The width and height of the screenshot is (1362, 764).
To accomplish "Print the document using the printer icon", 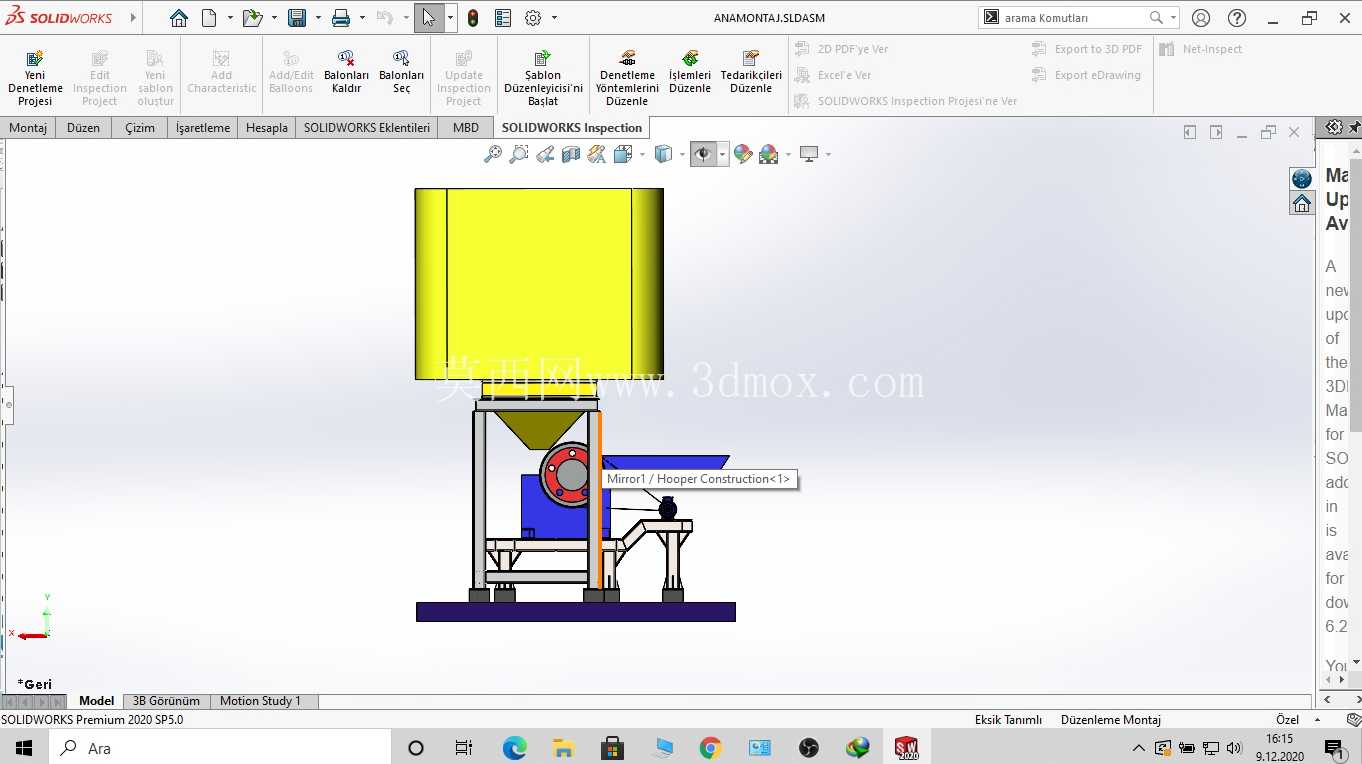I will click(x=341, y=18).
